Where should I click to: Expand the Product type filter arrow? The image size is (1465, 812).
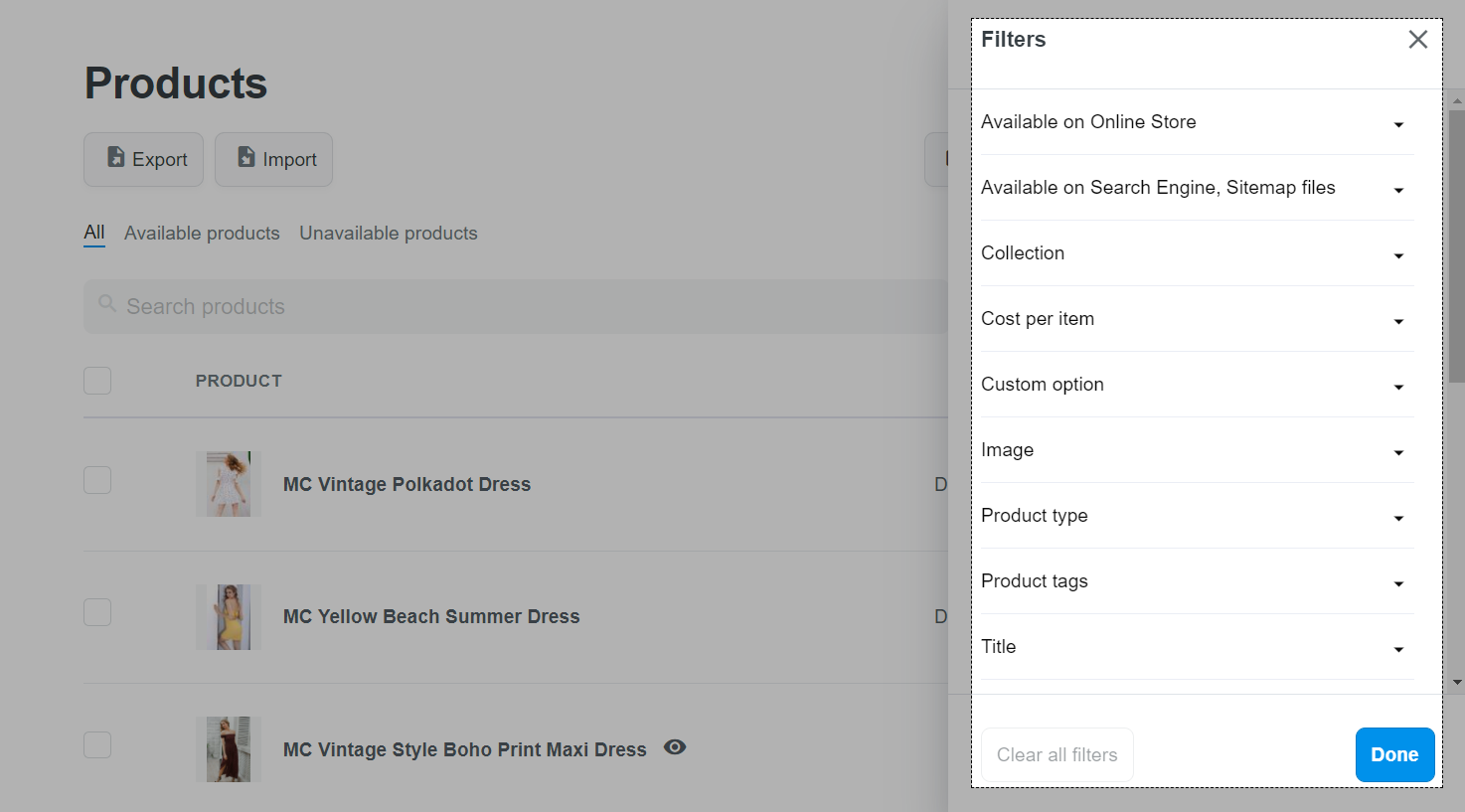[x=1398, y=519]
